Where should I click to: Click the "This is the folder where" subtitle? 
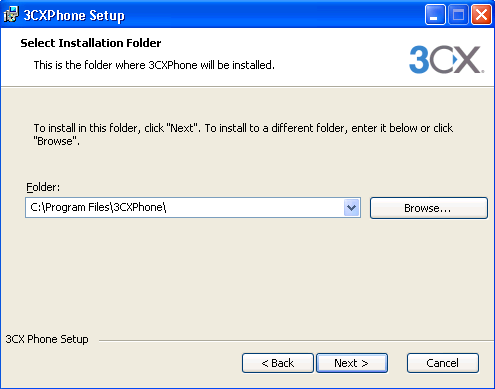point(154,65)
